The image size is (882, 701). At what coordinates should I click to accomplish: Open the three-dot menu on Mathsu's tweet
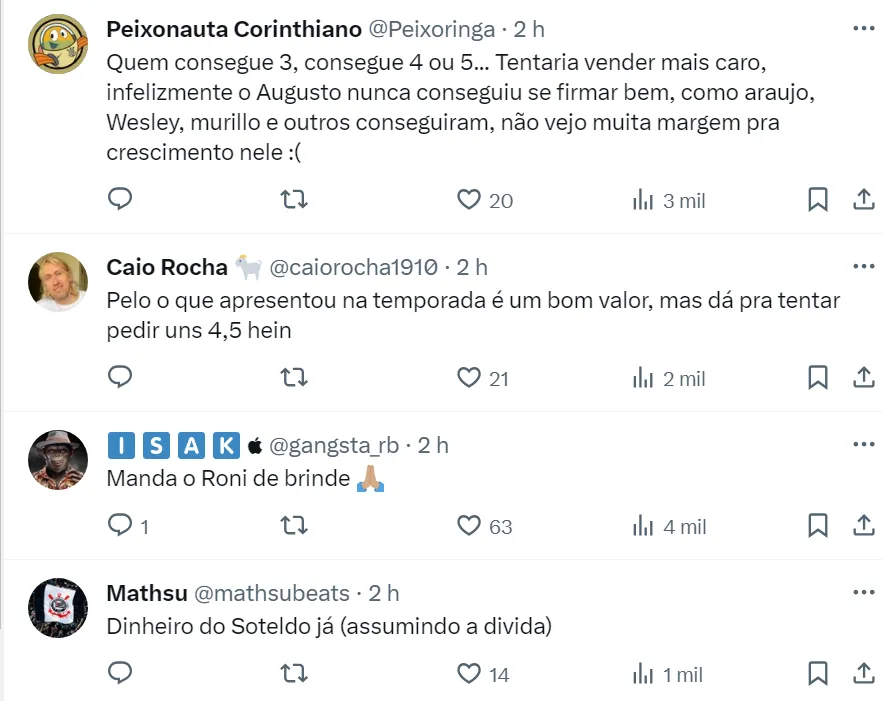click(863, 593)
